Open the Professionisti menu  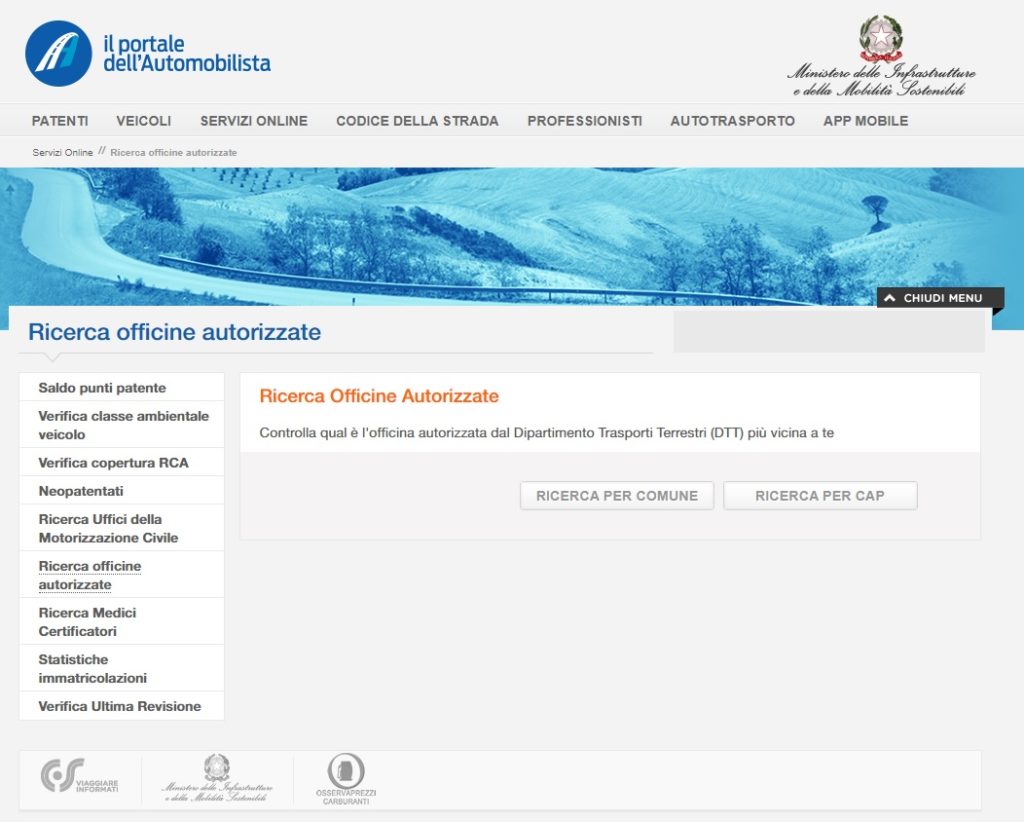tap(584, 121)
